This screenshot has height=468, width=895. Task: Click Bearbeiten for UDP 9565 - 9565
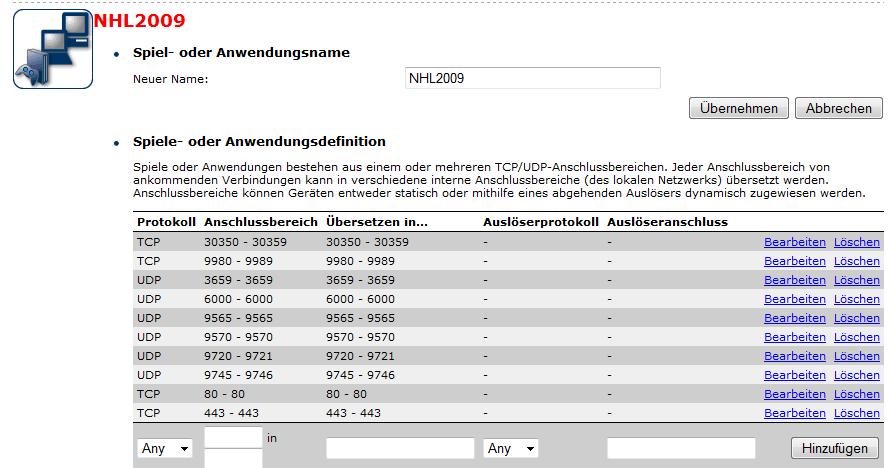click(x=795, y=318)
